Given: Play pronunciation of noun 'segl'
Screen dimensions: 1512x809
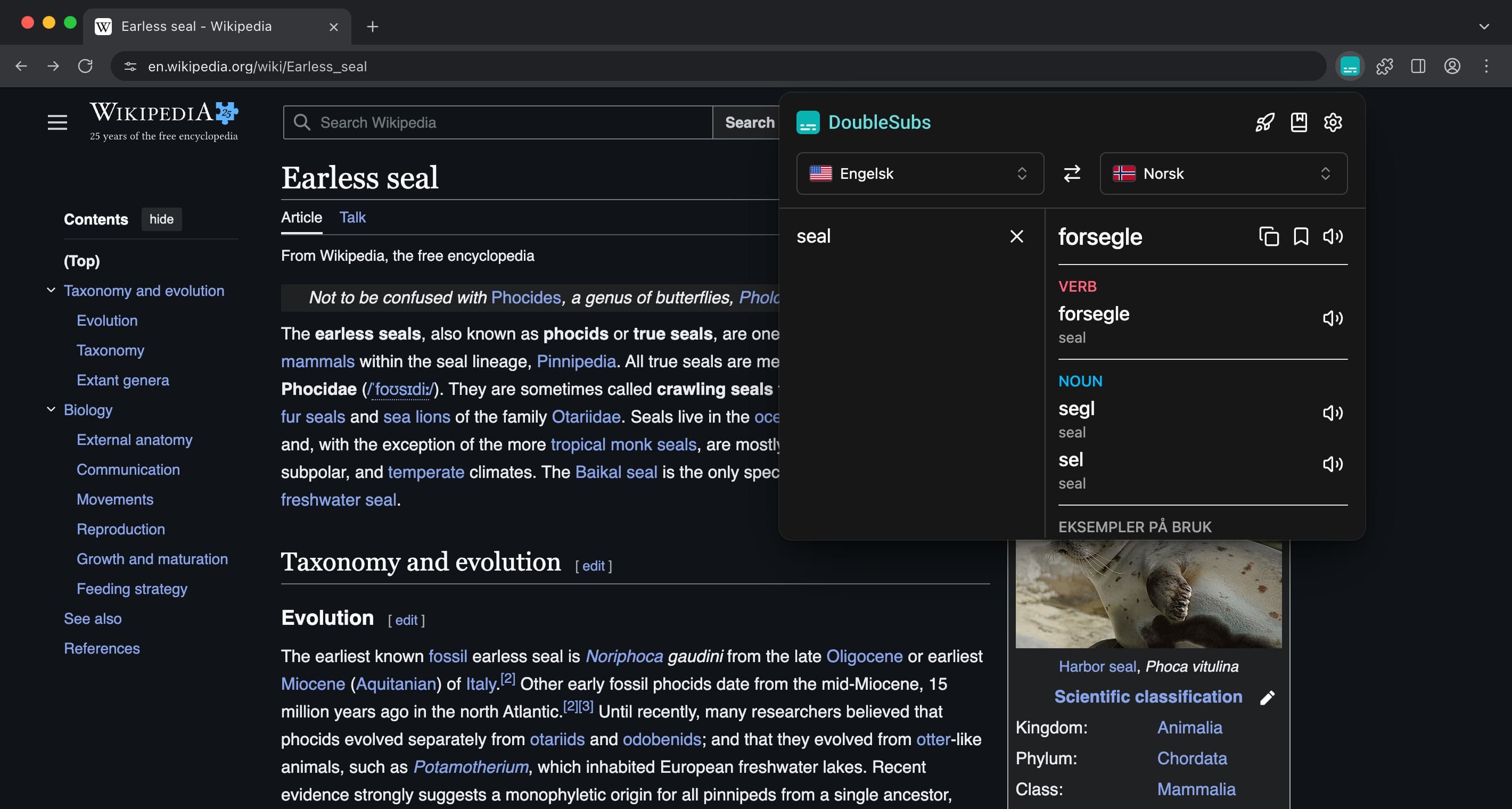Looking at the screenshot, I should tap(1333, 413).
